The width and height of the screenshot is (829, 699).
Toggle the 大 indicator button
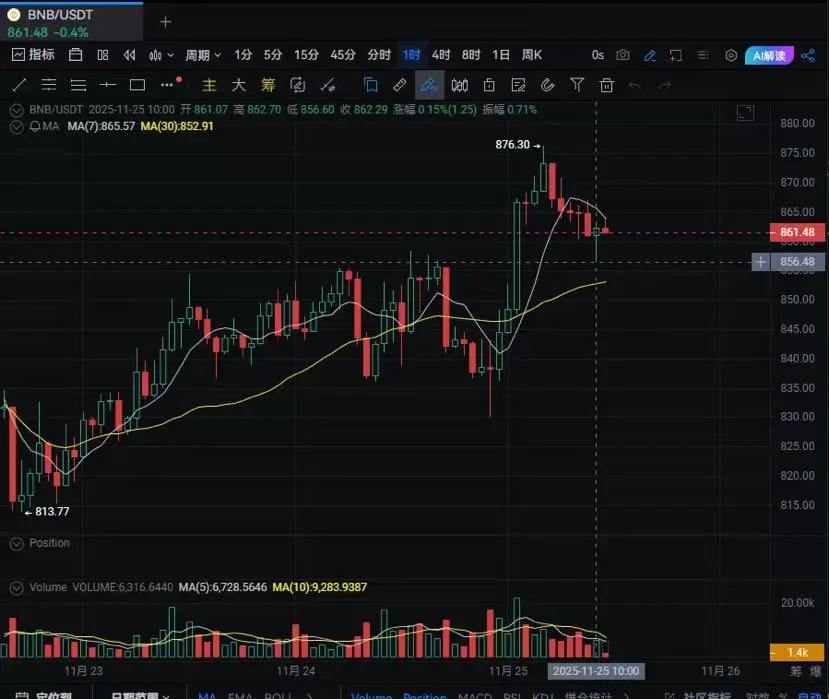239,85
